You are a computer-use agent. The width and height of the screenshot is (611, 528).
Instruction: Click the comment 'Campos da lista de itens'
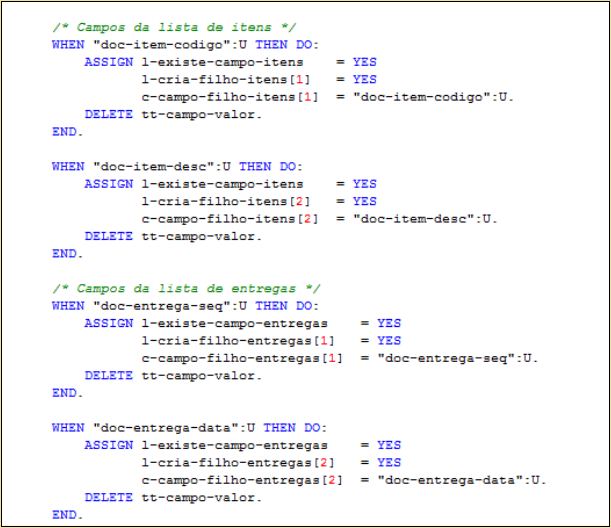click(x=174, y=27)
